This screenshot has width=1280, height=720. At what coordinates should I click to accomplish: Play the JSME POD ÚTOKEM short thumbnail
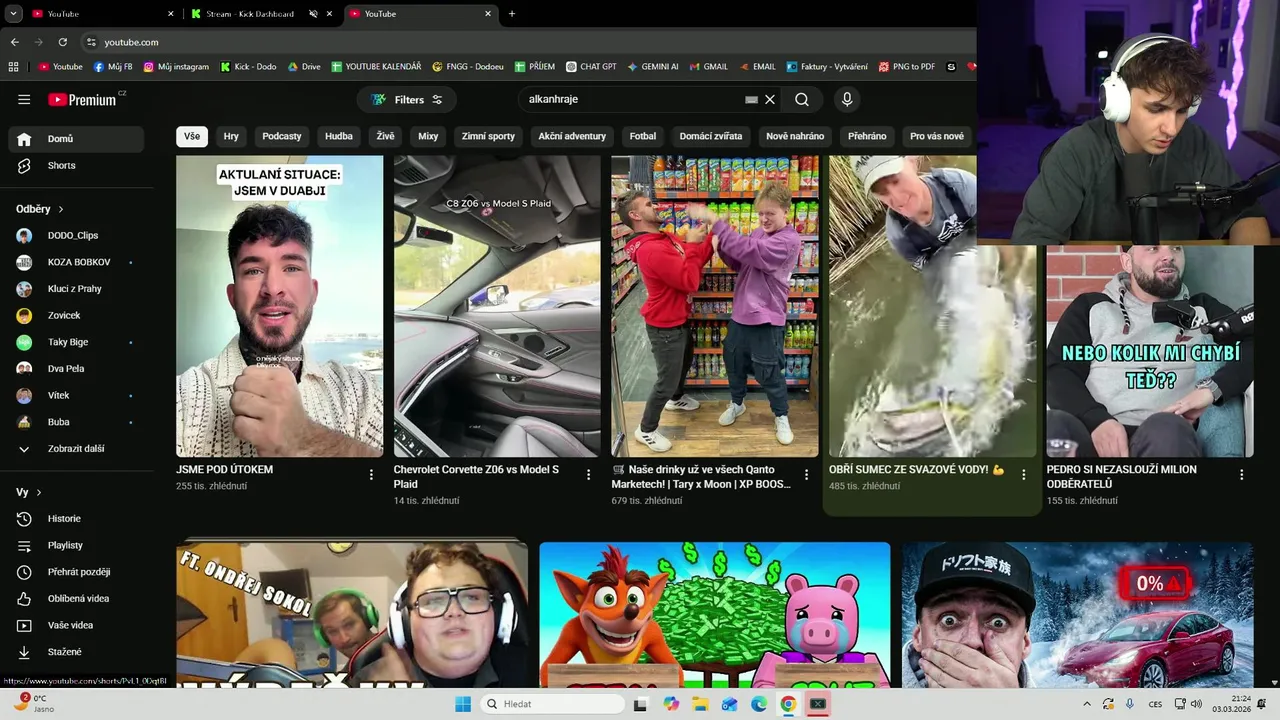click(279, 306)
